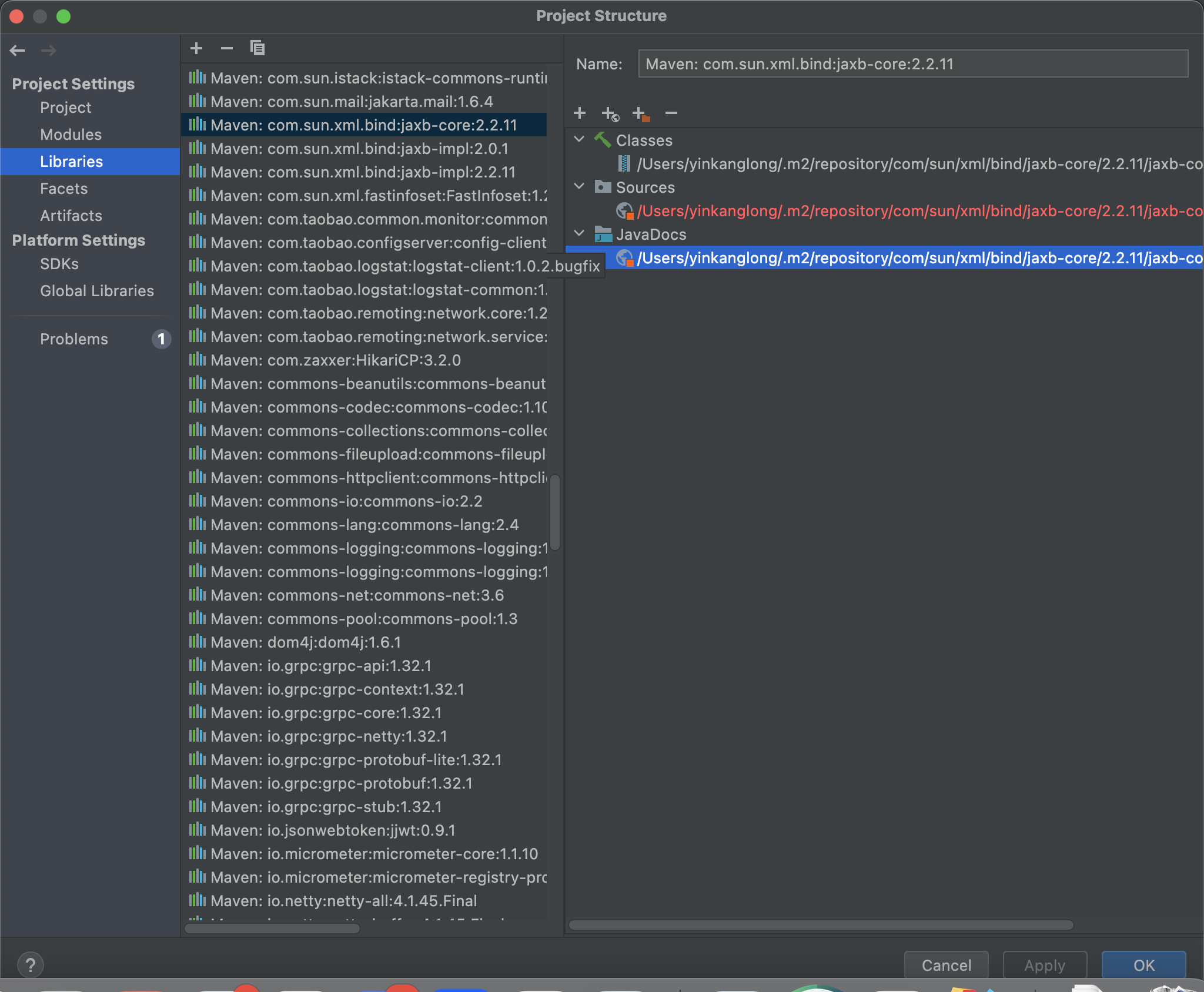Collapse the Classes tree node
The width and height of the screenshot is (1204, 992).
point(580,140)
